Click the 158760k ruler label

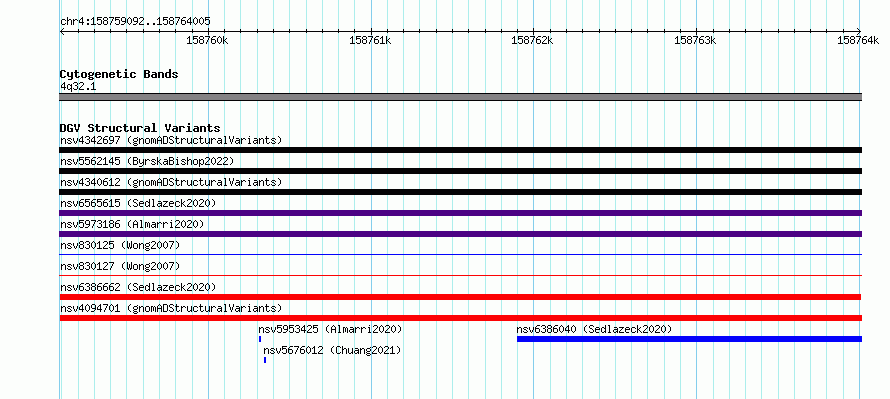(207, 40)
